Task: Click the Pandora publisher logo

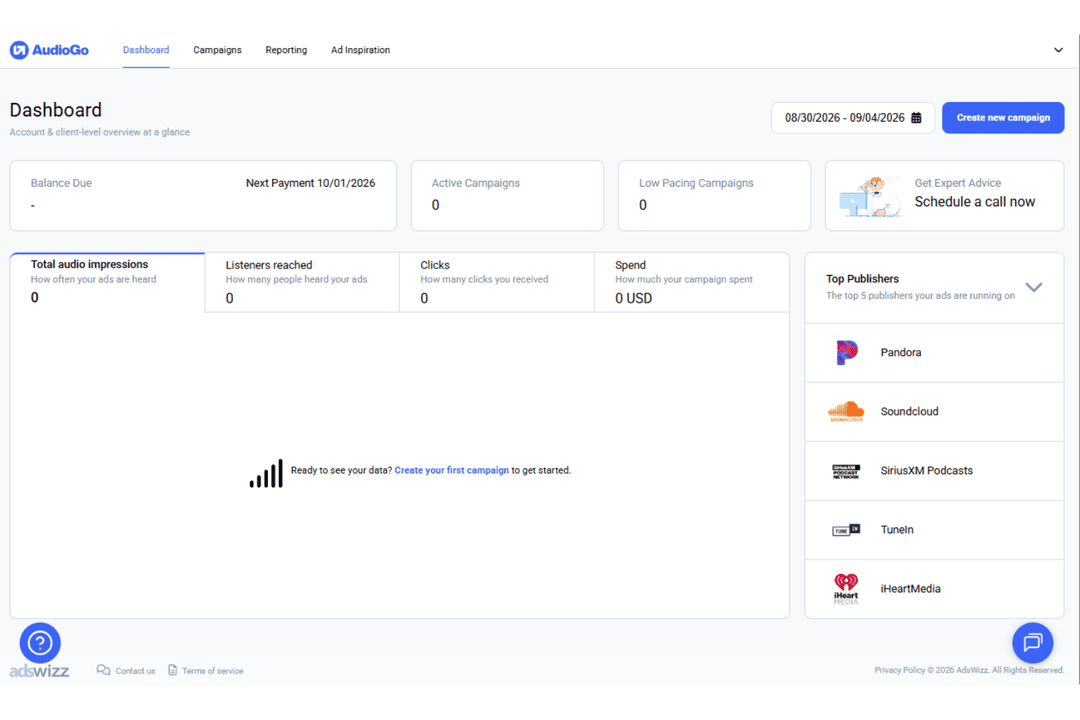Action: tap(847, 353)
